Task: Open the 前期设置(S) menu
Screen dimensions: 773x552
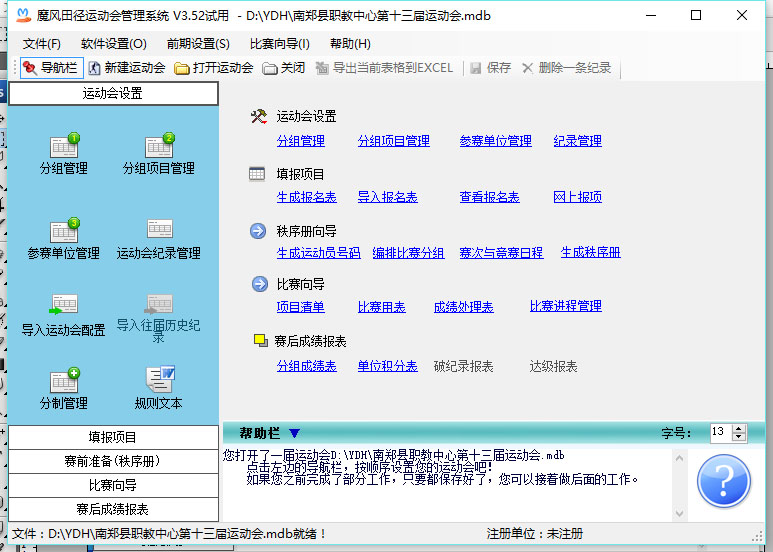Action: click(198, 44)
